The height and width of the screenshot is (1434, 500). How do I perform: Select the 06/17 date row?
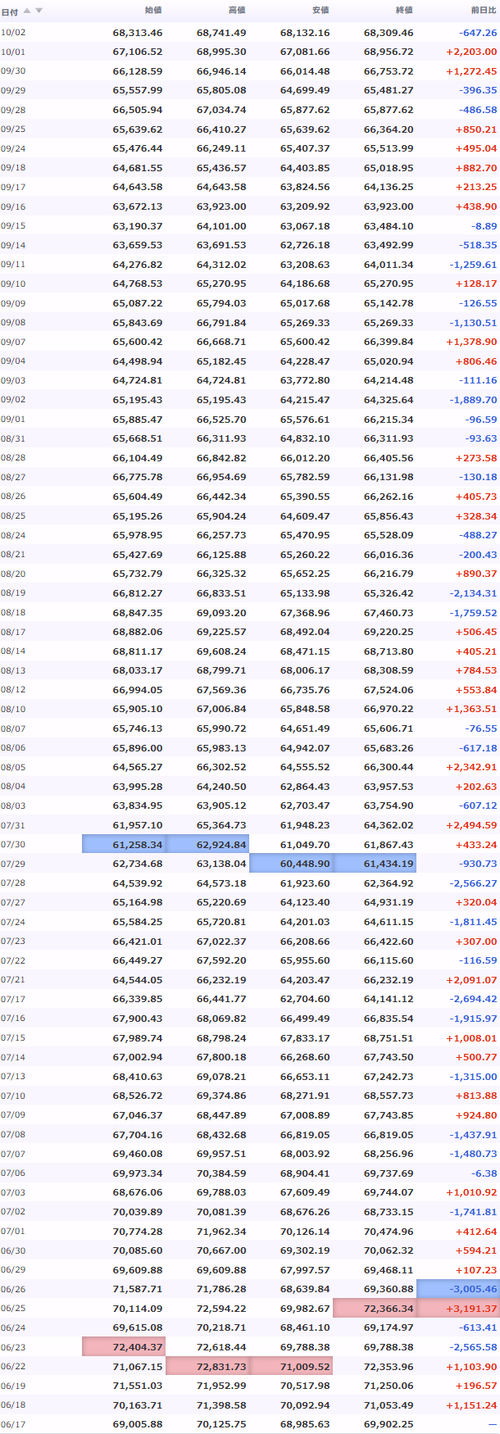coord(250,1424)
